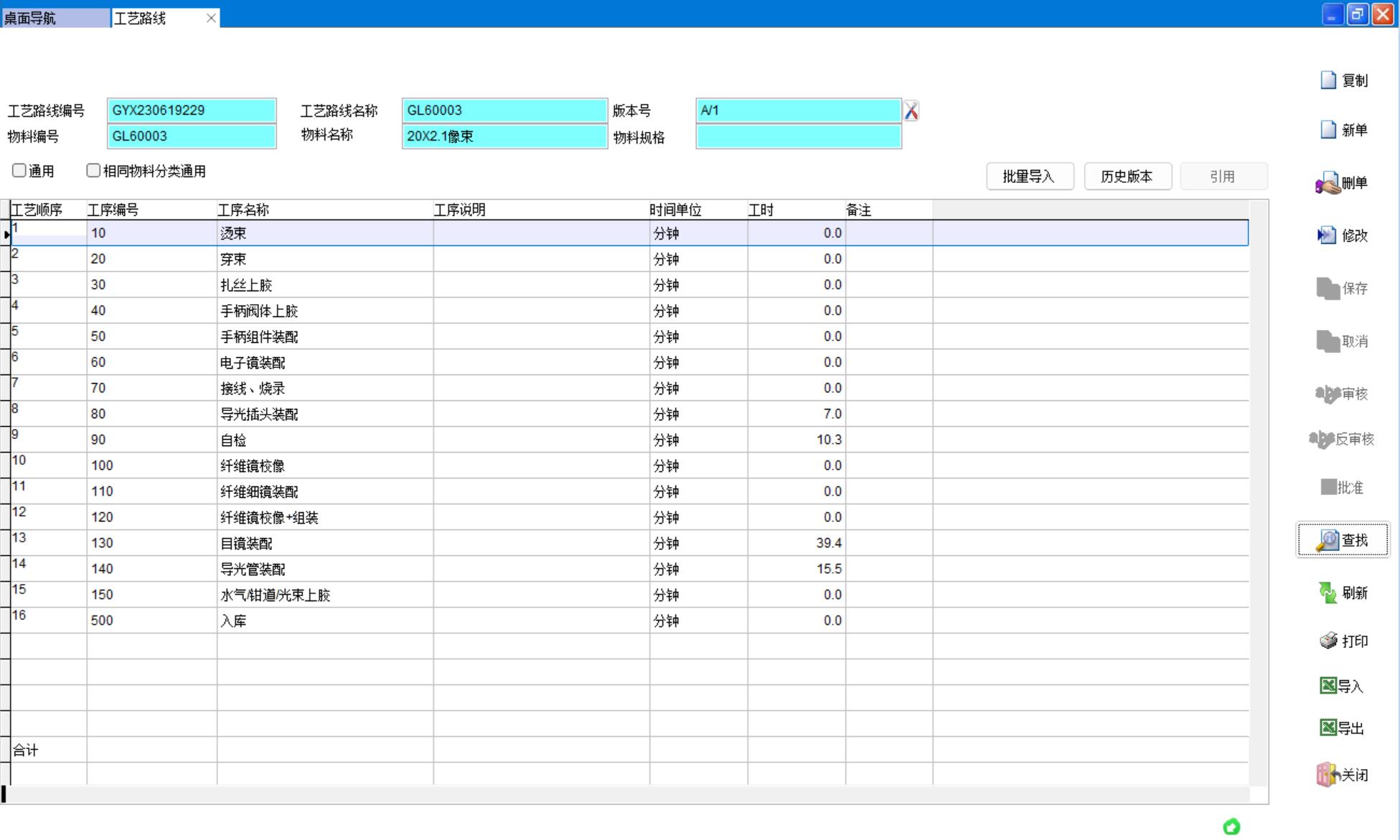Screen dimensions: 1400x840
Task: Click the 修改 (edit) icon
Action: [1328, 235]
